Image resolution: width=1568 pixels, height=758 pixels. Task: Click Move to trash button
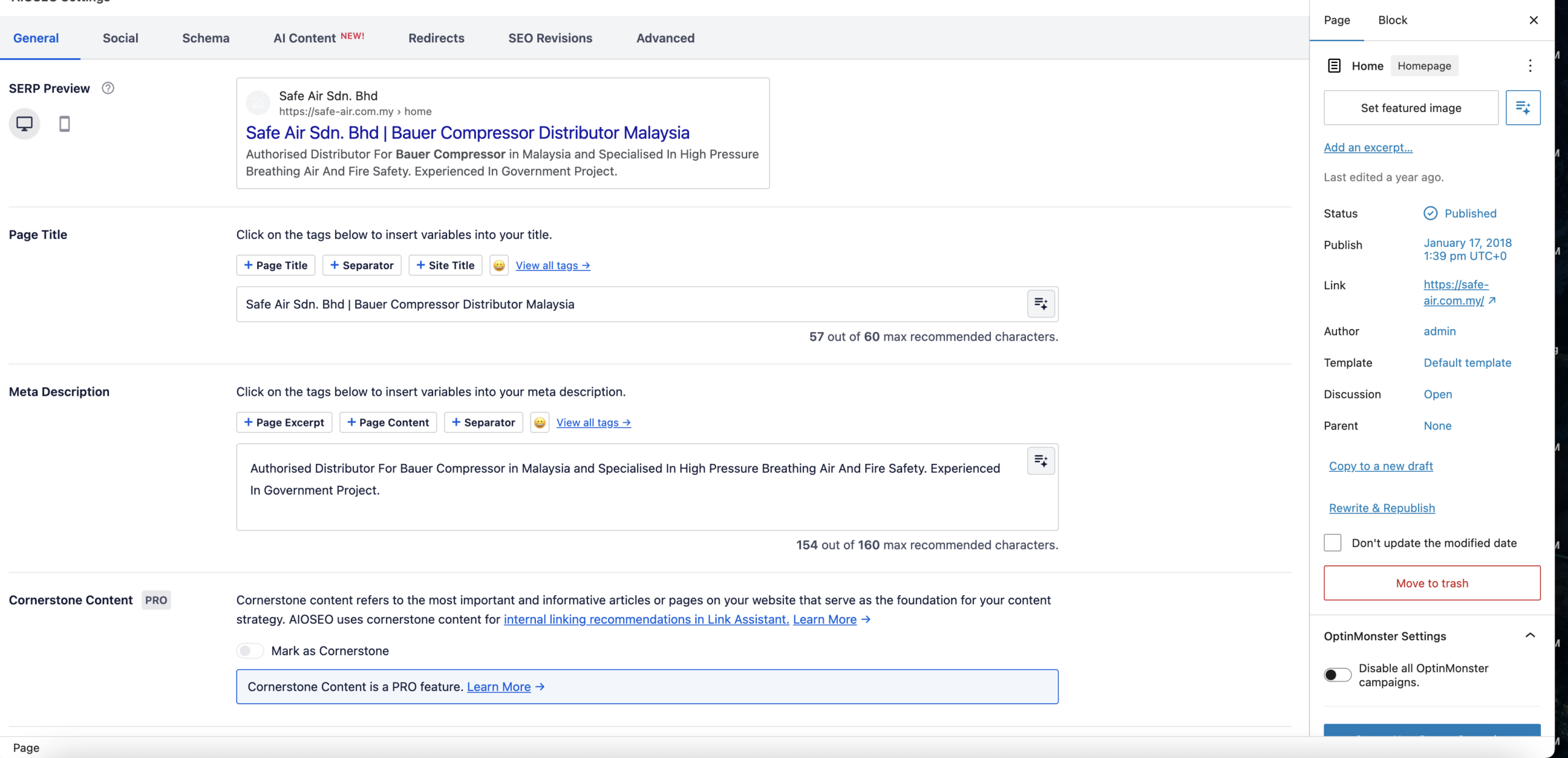click(1432, 583)
